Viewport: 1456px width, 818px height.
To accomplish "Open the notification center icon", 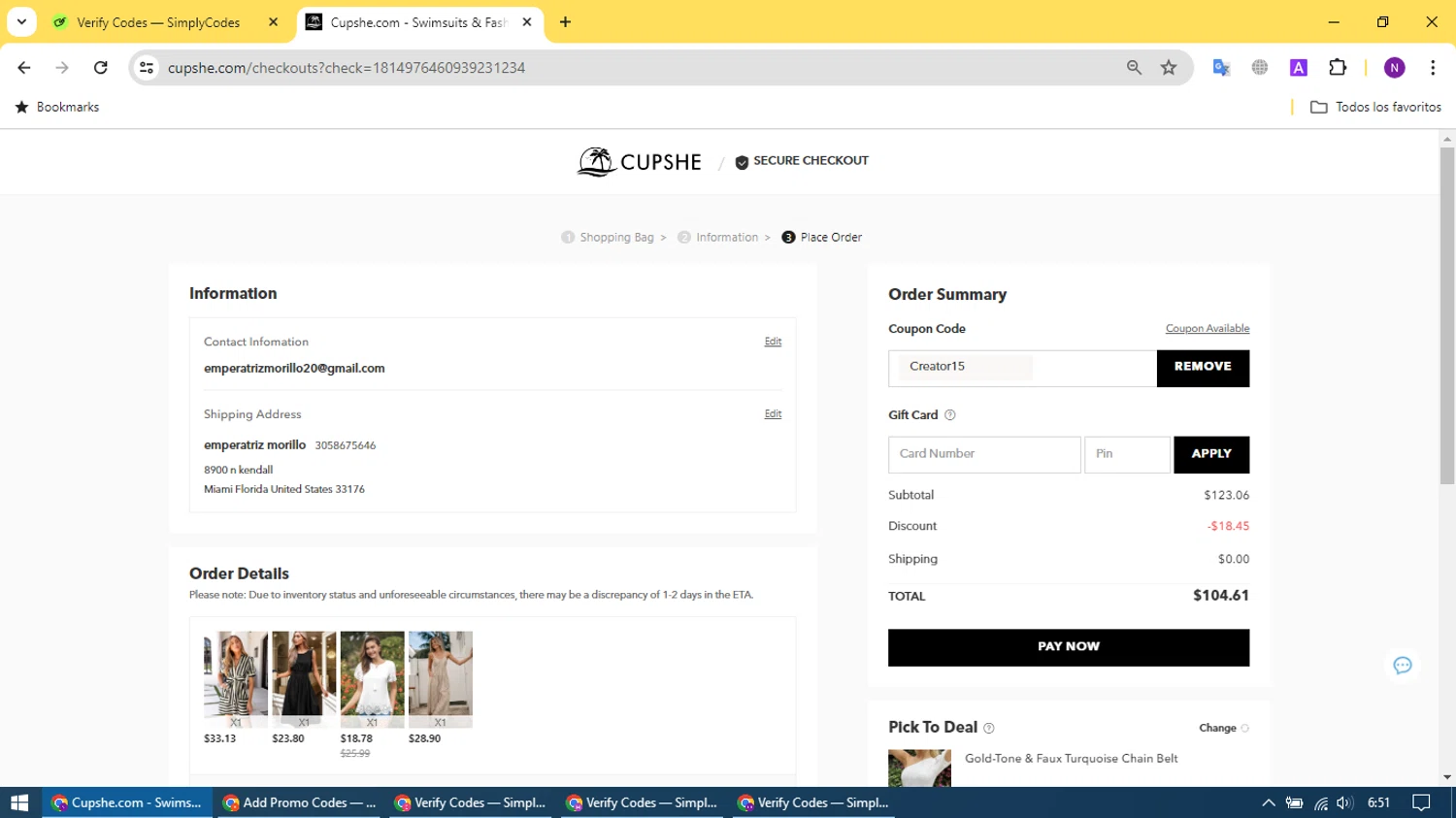I will 1421,802.
